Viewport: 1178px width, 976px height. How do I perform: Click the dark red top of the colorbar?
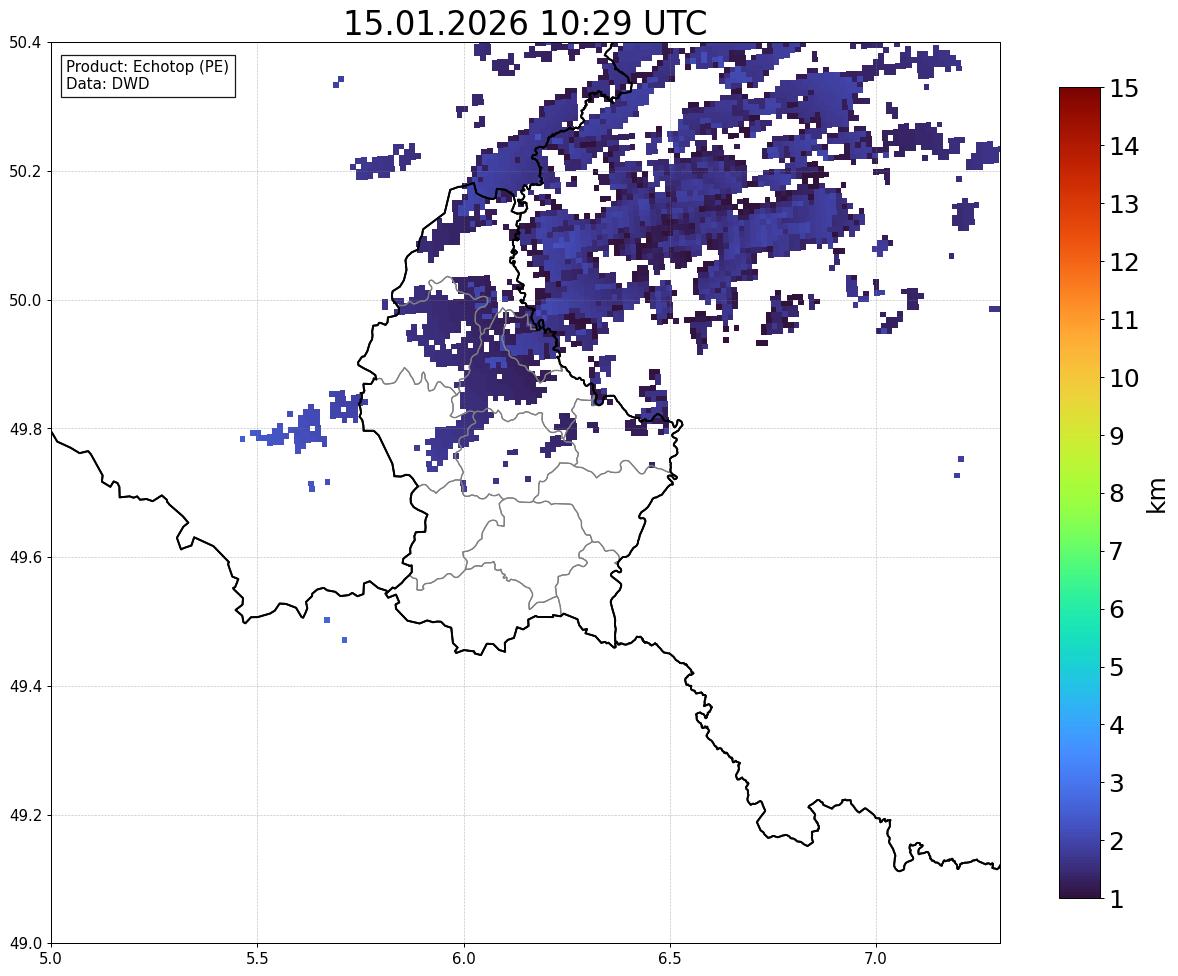point(1080,94)
